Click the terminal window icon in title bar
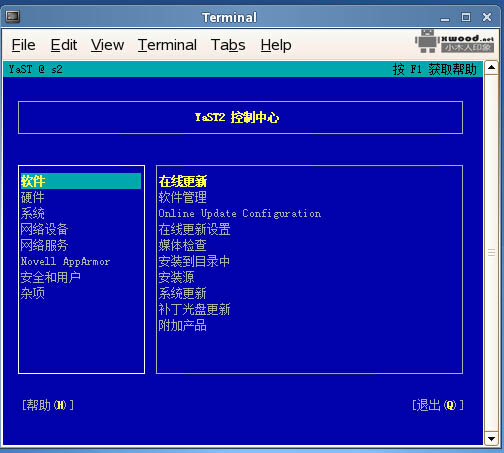The width and height of the screenshot is (504, 453). click(13, 16)
